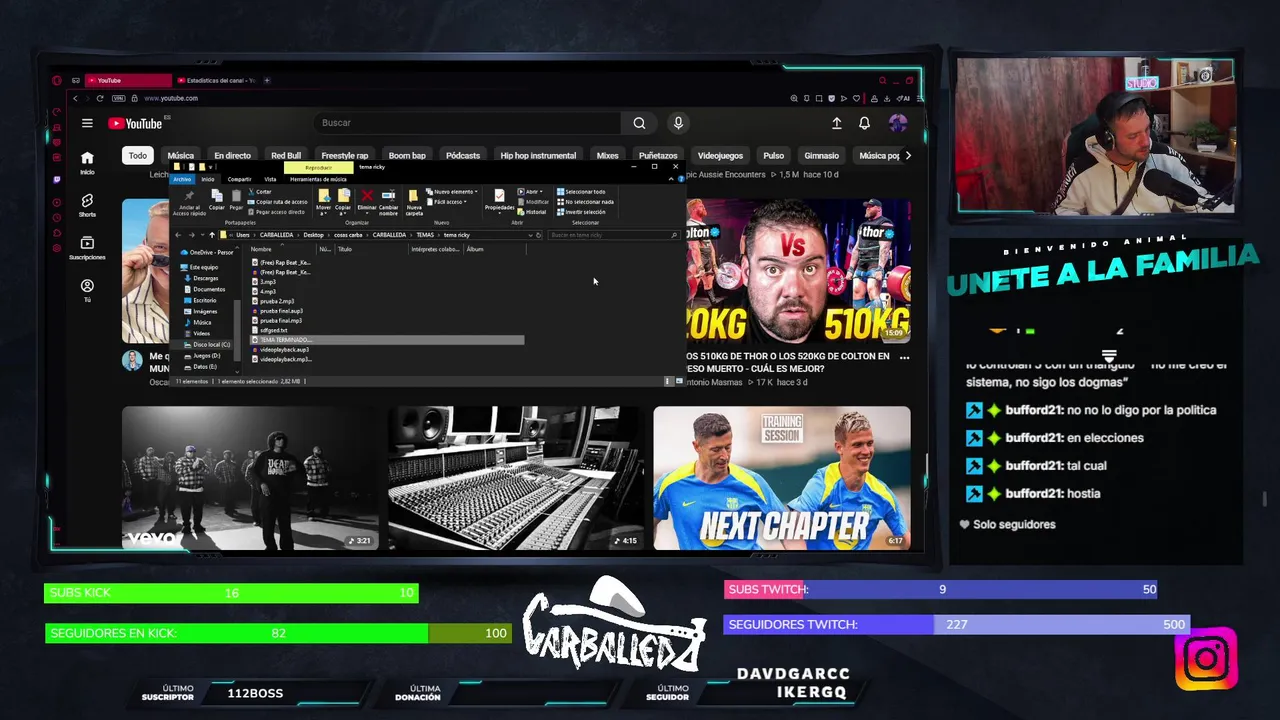Expand the Copiar a dropdown

pos(343,211)
